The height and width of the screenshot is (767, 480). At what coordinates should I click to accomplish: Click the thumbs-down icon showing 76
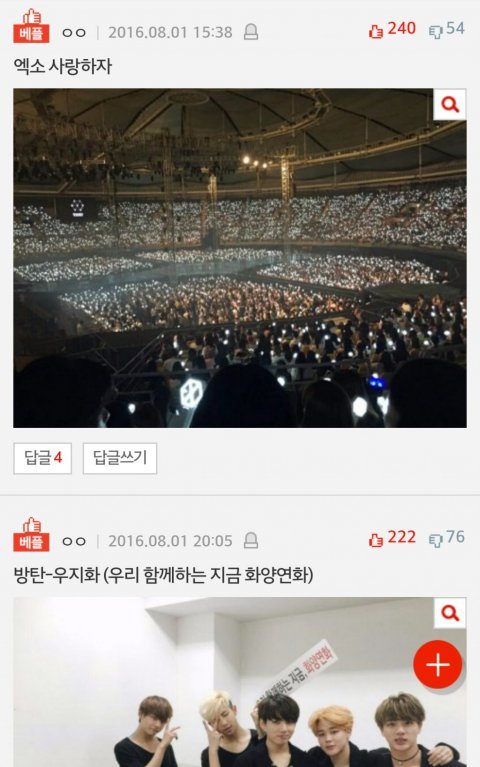click(435, 541)
